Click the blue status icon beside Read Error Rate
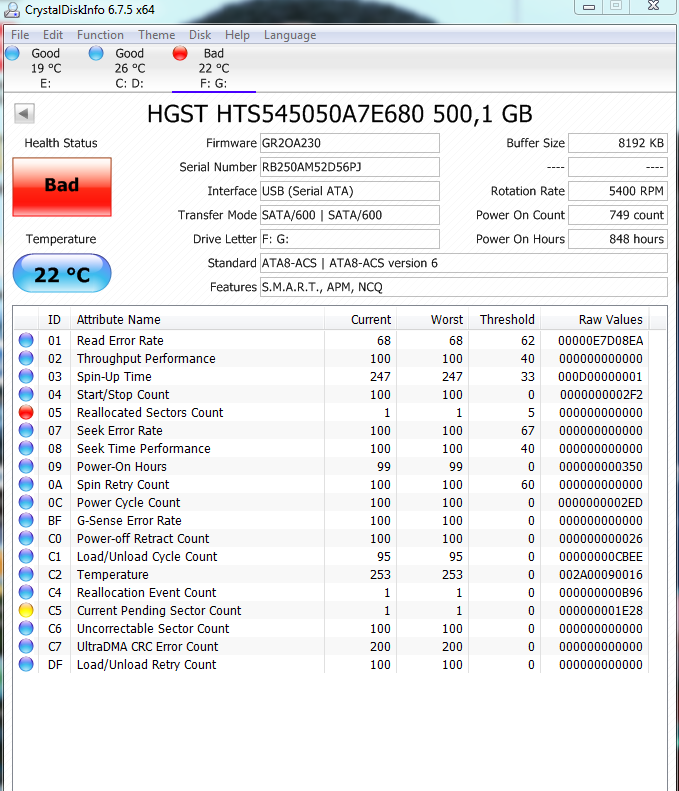Image resolution: width=679 pixels, height=791 pixels. click(26, 340)
